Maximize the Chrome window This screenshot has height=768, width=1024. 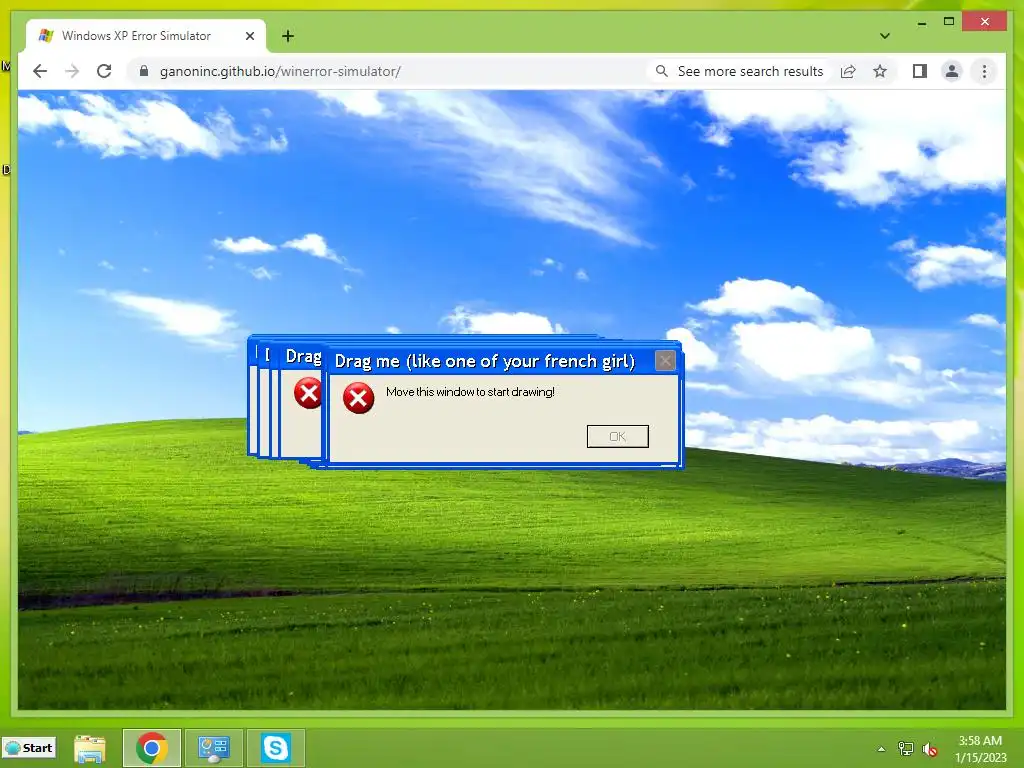pos(949,22)
